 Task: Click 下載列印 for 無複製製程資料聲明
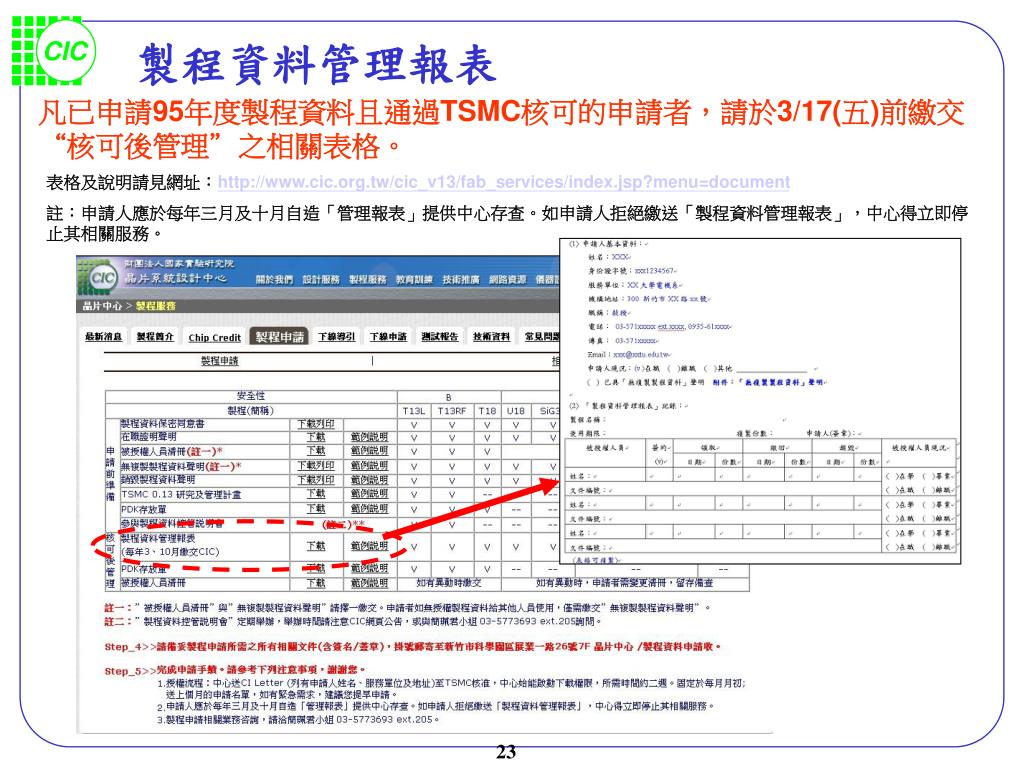click(x=315, y=466)
